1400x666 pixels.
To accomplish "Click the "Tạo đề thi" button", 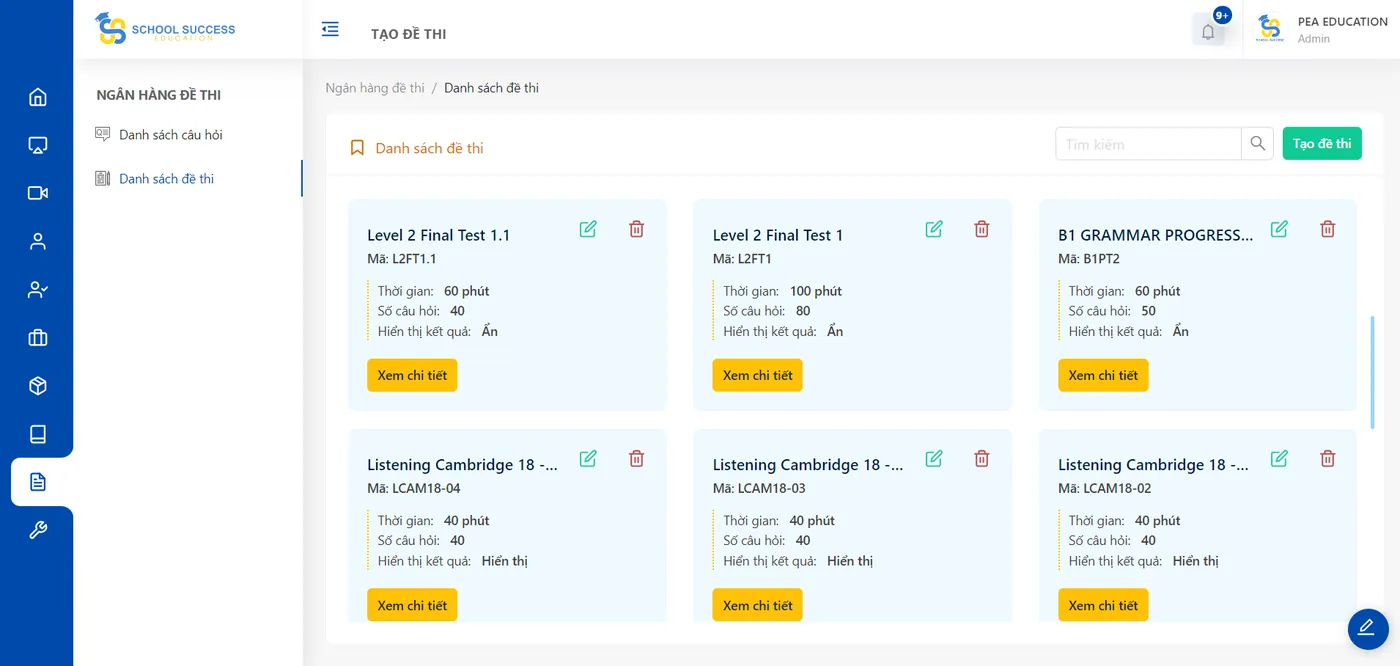I will pos(1322,144).
